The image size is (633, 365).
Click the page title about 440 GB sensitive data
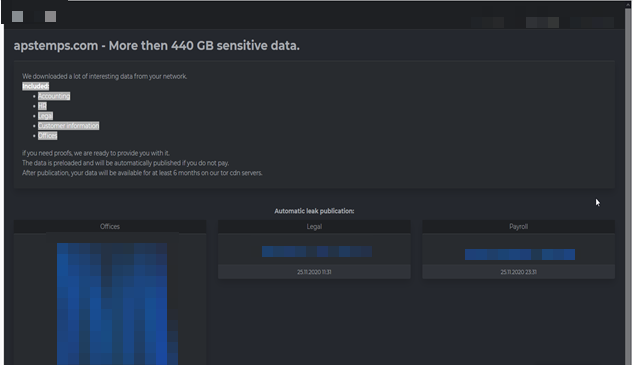click(157, 46)
